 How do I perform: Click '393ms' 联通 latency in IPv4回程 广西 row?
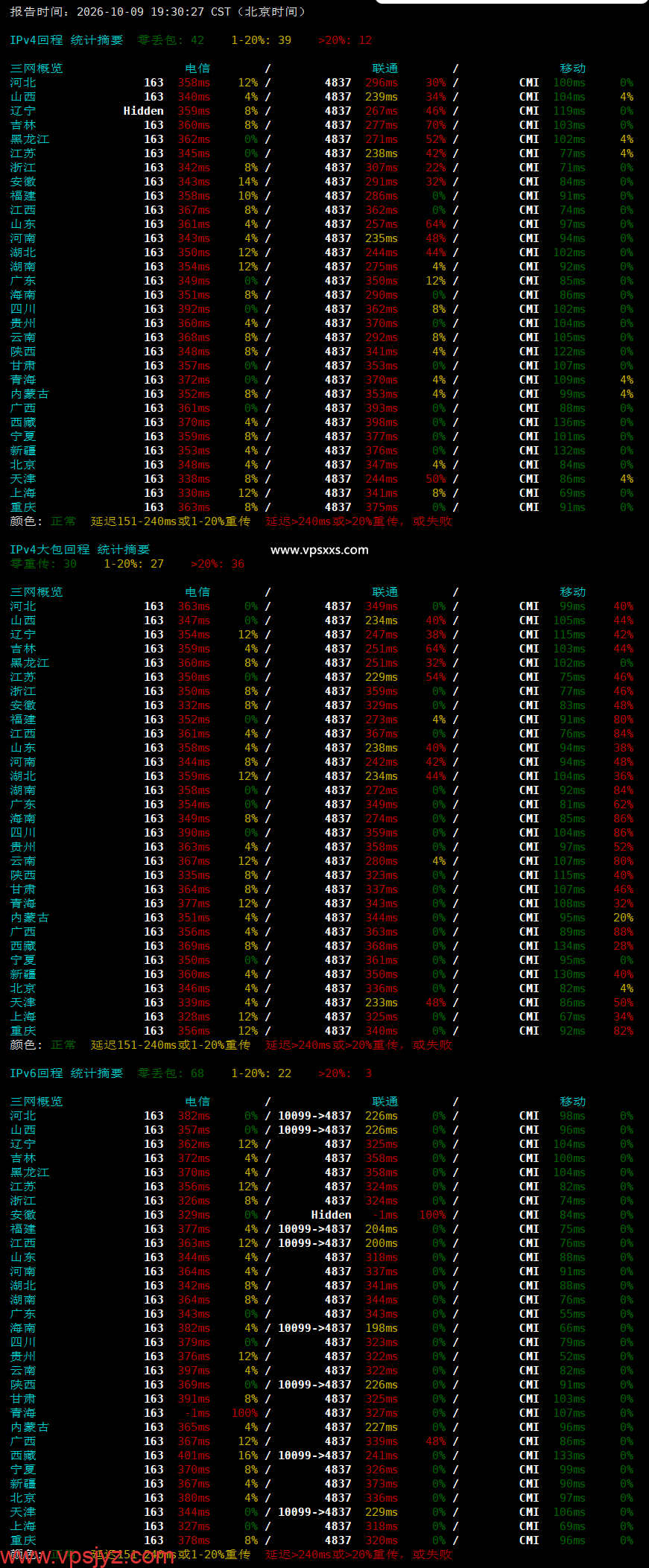(x=382, y=408)
